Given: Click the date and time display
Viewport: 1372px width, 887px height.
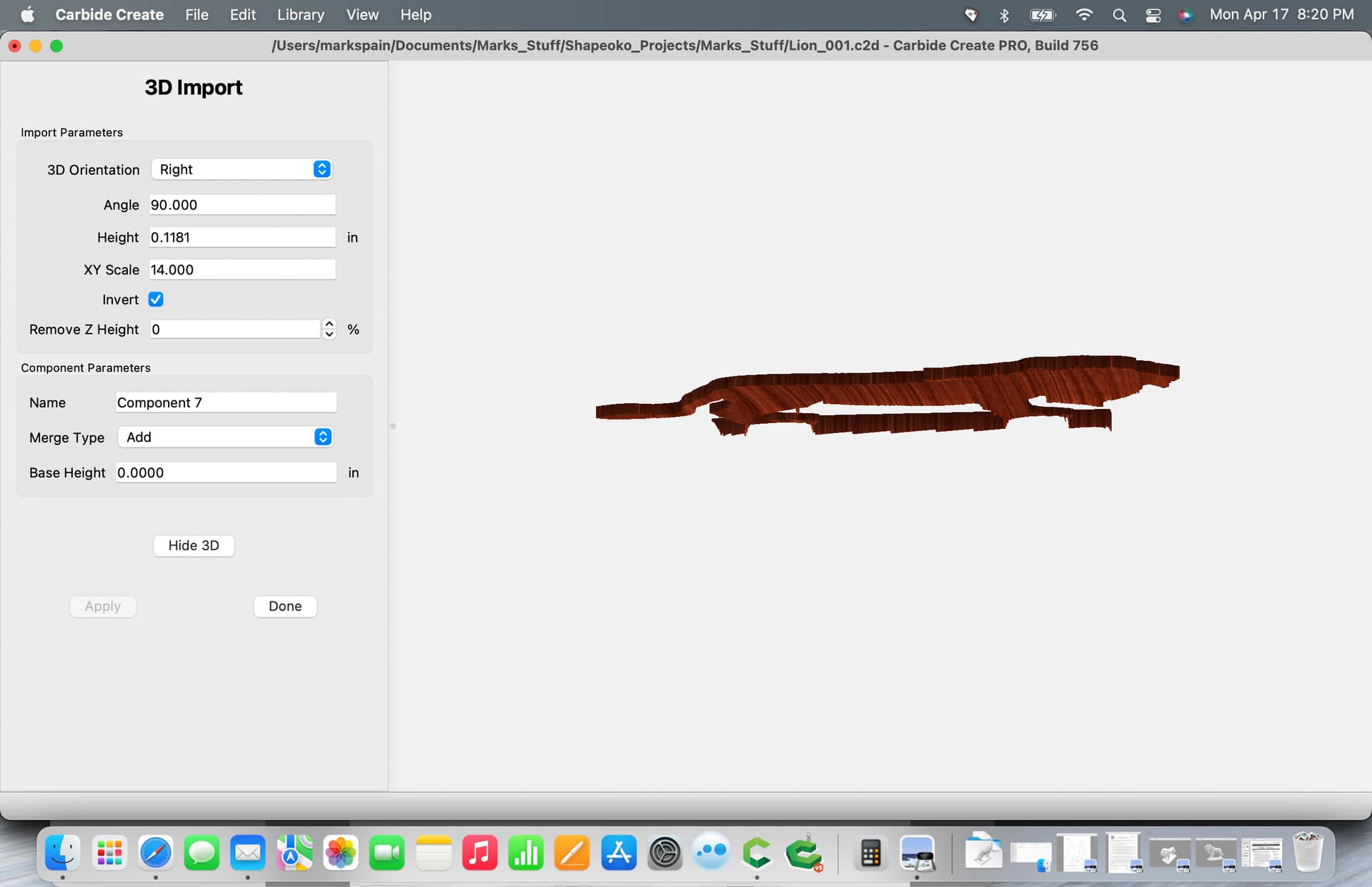Looking at the screenshot, I should pos(1281,14).
